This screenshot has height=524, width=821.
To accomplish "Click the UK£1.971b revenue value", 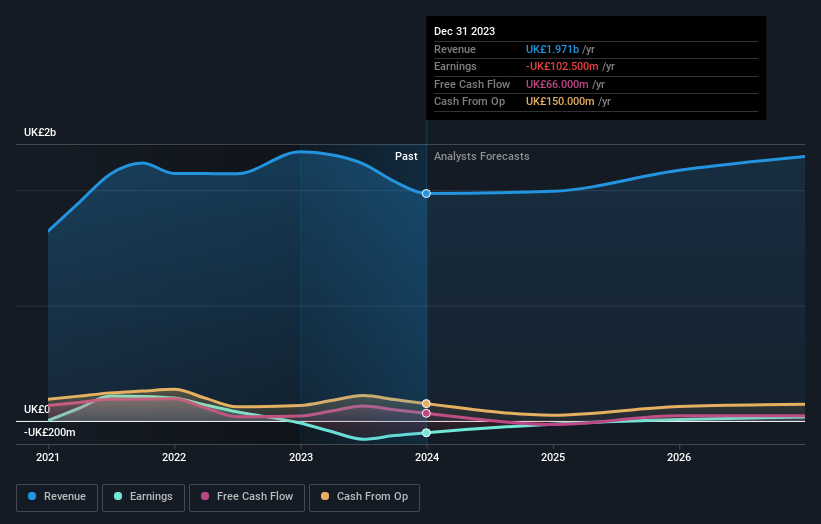I will click(x=552, y=49).
